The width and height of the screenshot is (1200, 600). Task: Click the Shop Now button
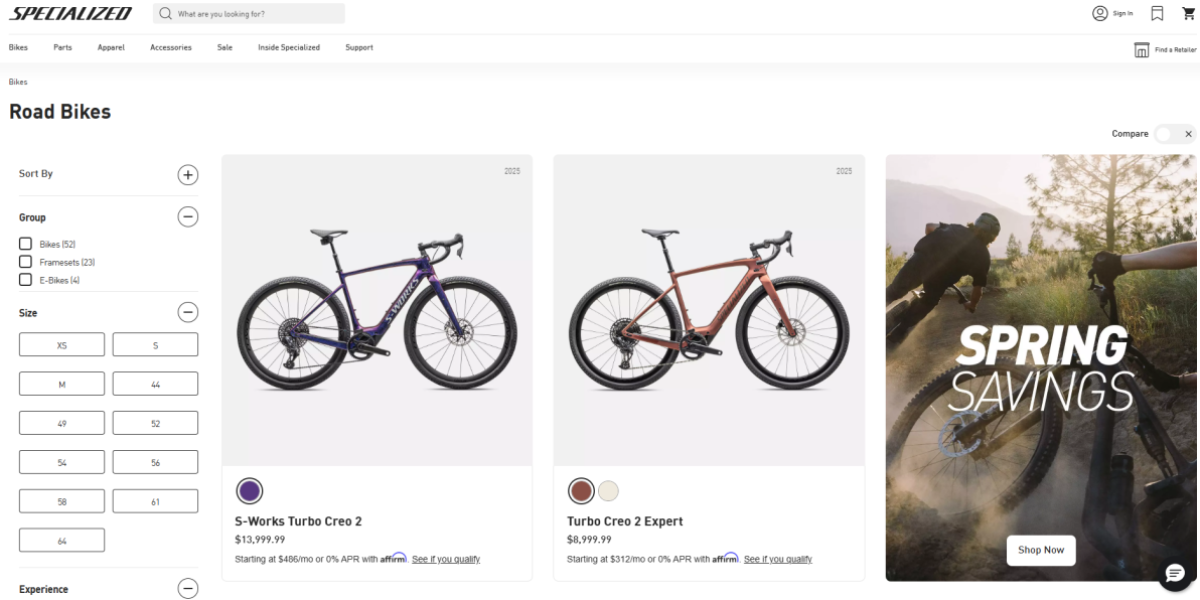1041,550
